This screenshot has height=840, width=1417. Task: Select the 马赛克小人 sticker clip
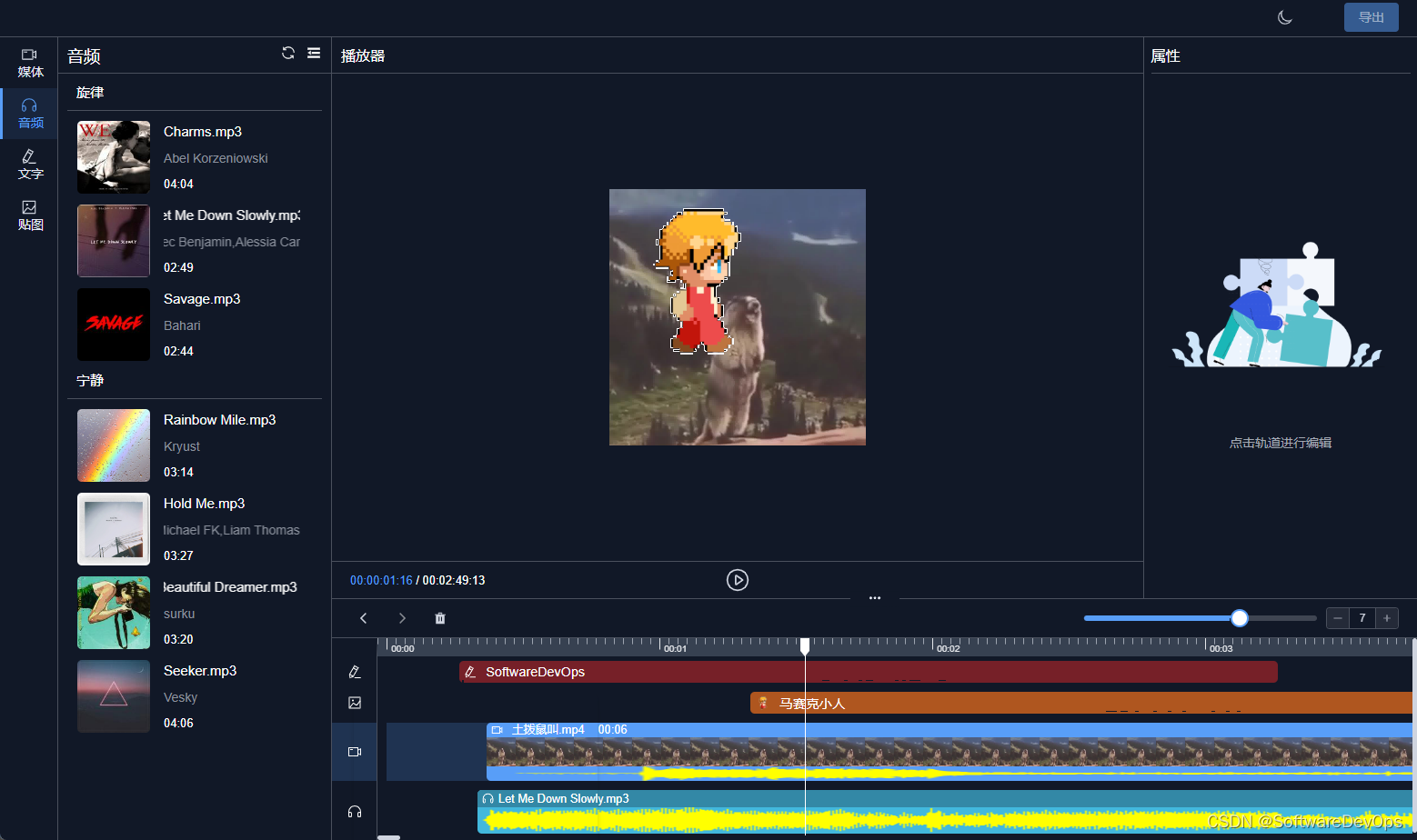[x=1081, y=703]
